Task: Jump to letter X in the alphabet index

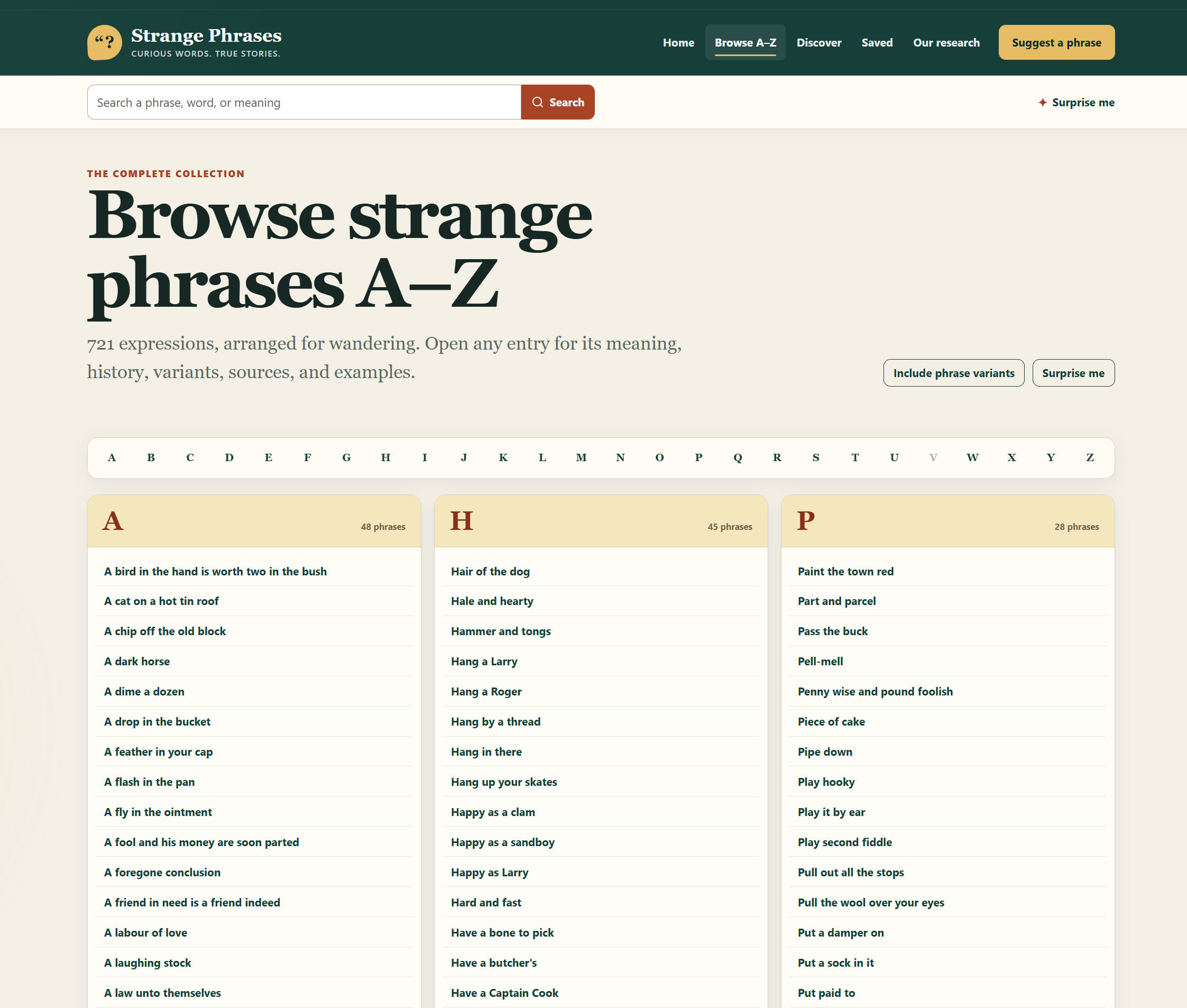Action: click(x=1011, y=457)
